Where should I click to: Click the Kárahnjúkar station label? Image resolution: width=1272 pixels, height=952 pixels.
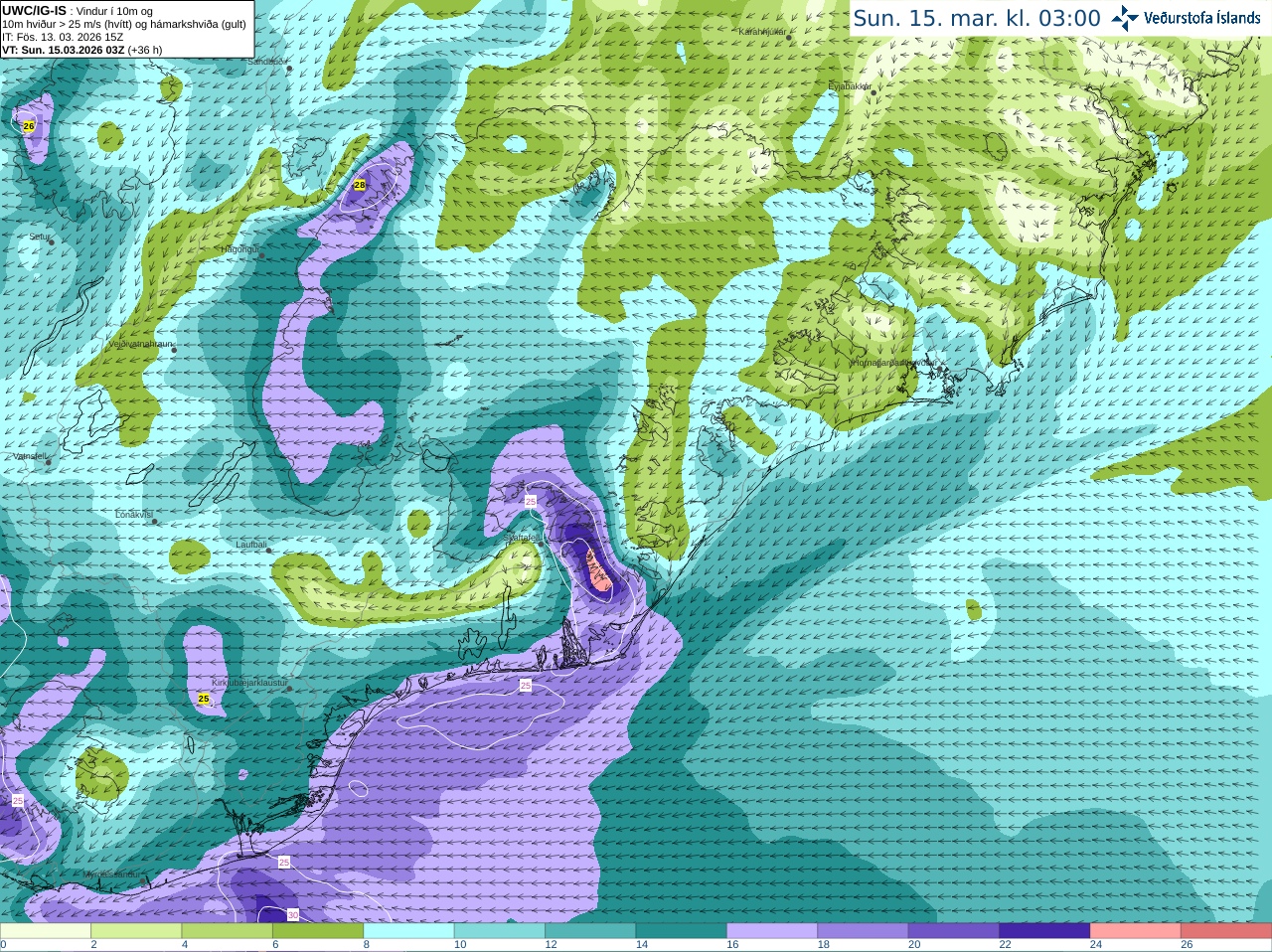pyautogui.click(x=762, y=32)
